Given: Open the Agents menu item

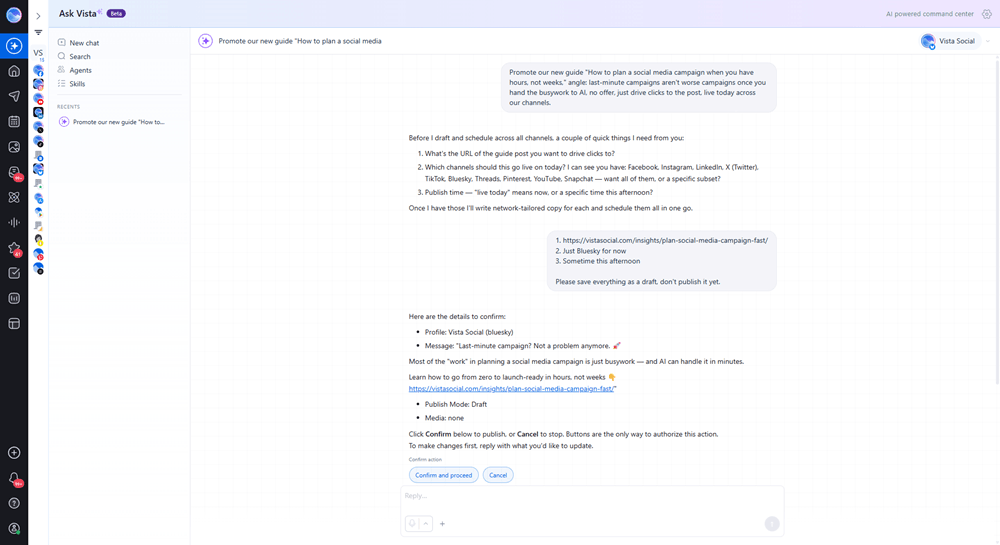Looking at the screenshot, I should pyautogui.click(x=80, y=70).
